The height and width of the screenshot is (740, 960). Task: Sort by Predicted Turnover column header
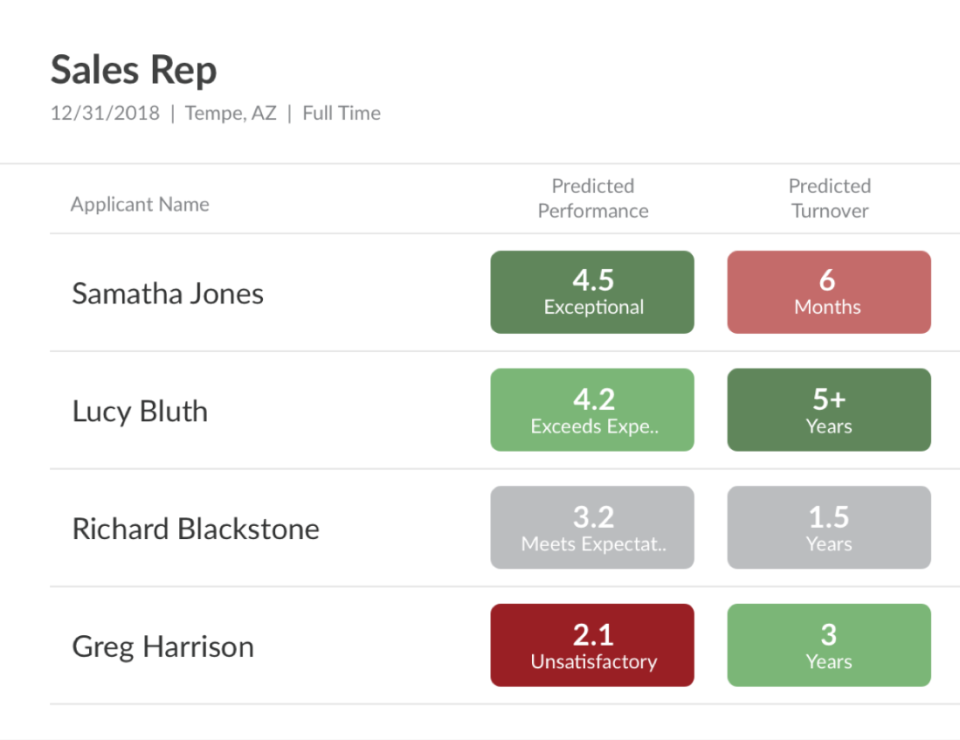(829, 198)
